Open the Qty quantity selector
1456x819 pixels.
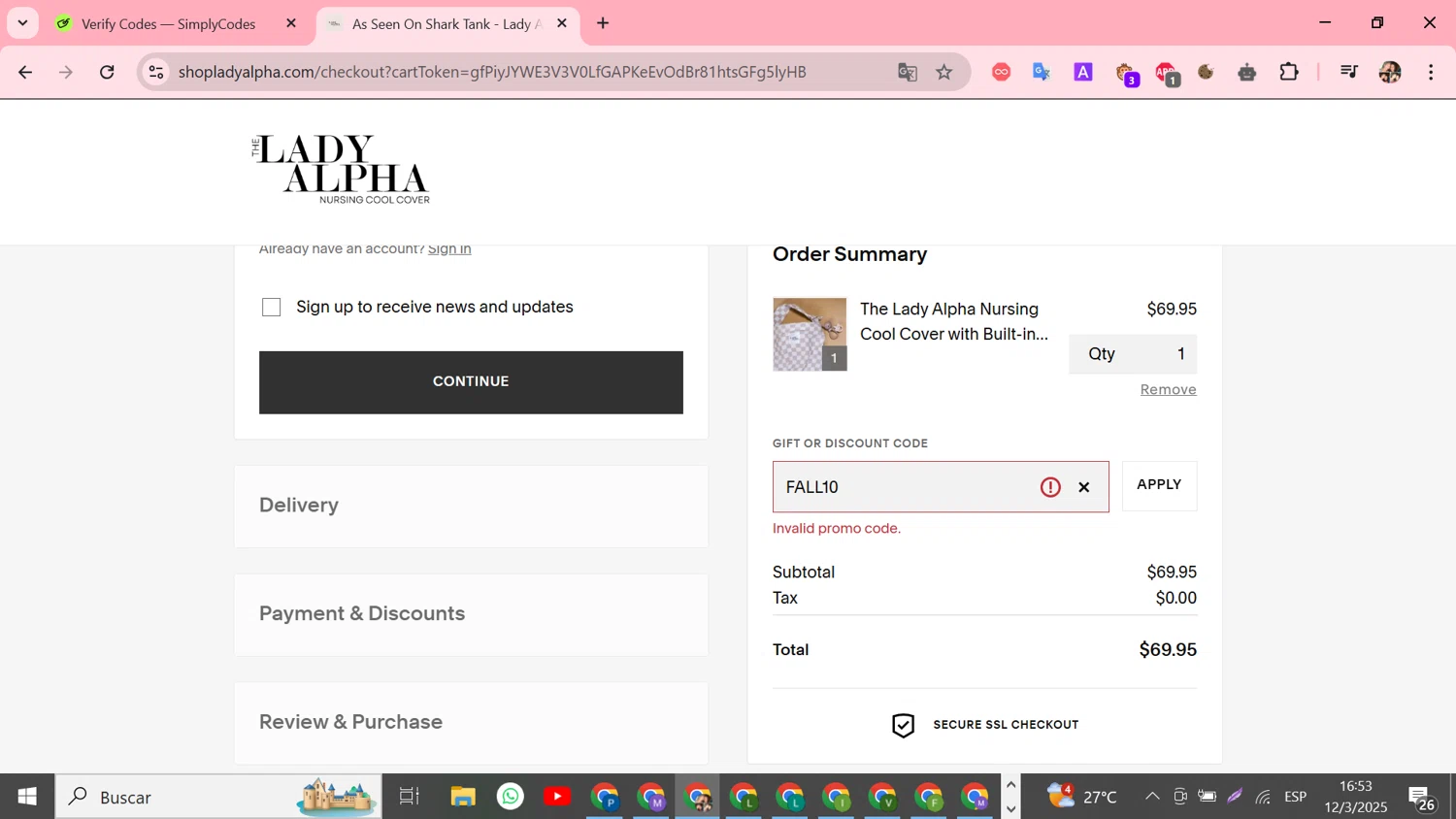click(x=1133, y=354)
